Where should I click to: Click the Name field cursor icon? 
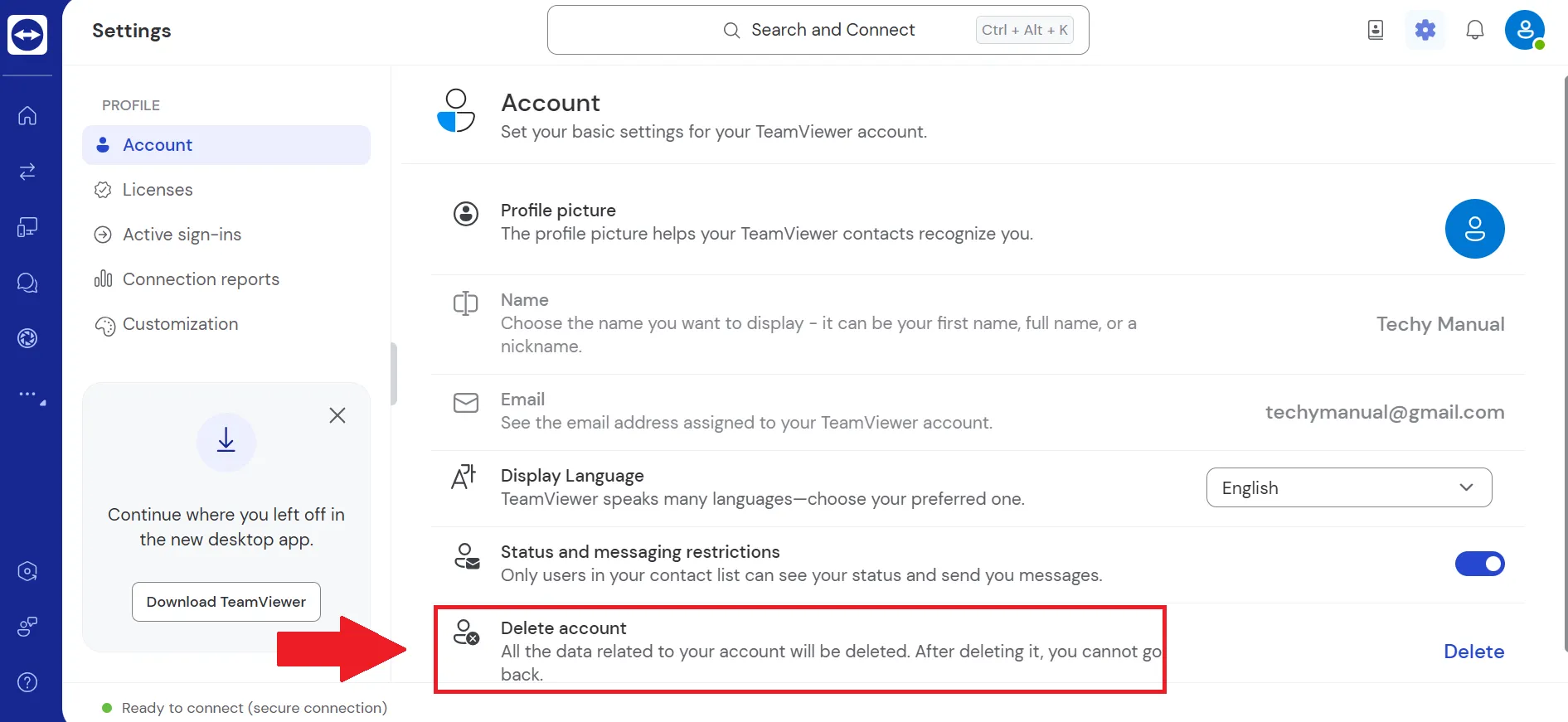coord(466,303)
